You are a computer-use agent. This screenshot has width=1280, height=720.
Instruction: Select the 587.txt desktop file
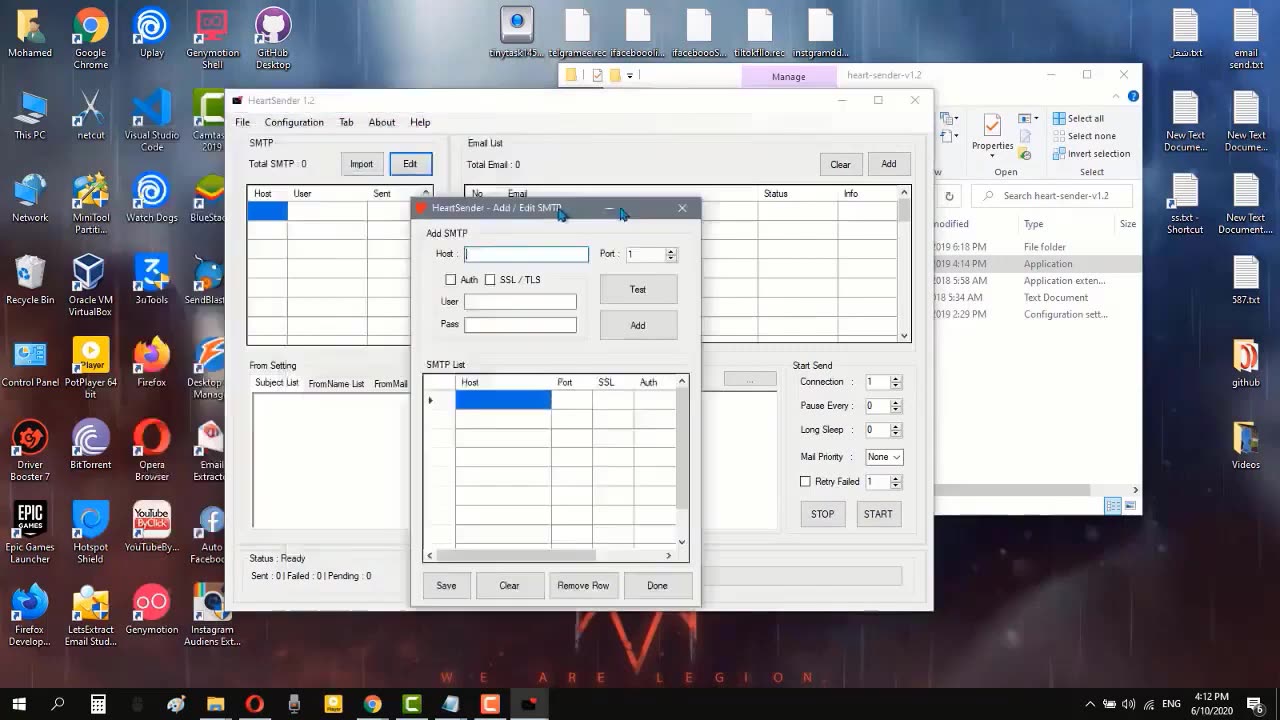point(1245,281)
